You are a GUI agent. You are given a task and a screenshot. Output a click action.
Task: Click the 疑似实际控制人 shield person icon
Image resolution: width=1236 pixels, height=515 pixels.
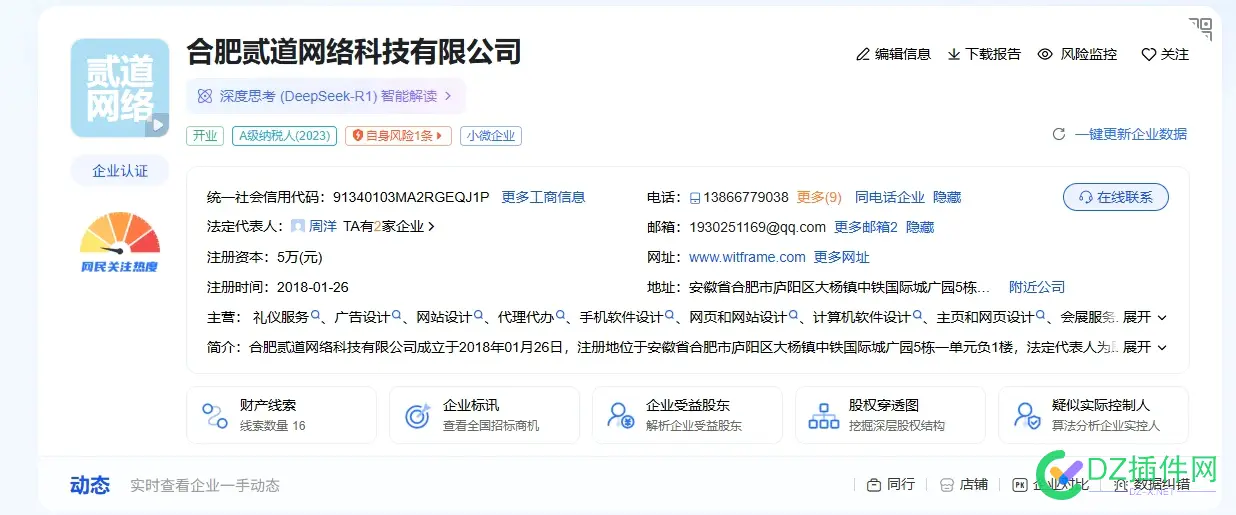(1027, 416)
